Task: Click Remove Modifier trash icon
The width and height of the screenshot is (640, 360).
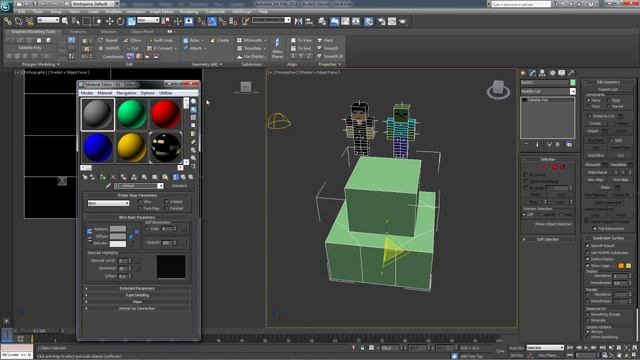Action: 558,144
